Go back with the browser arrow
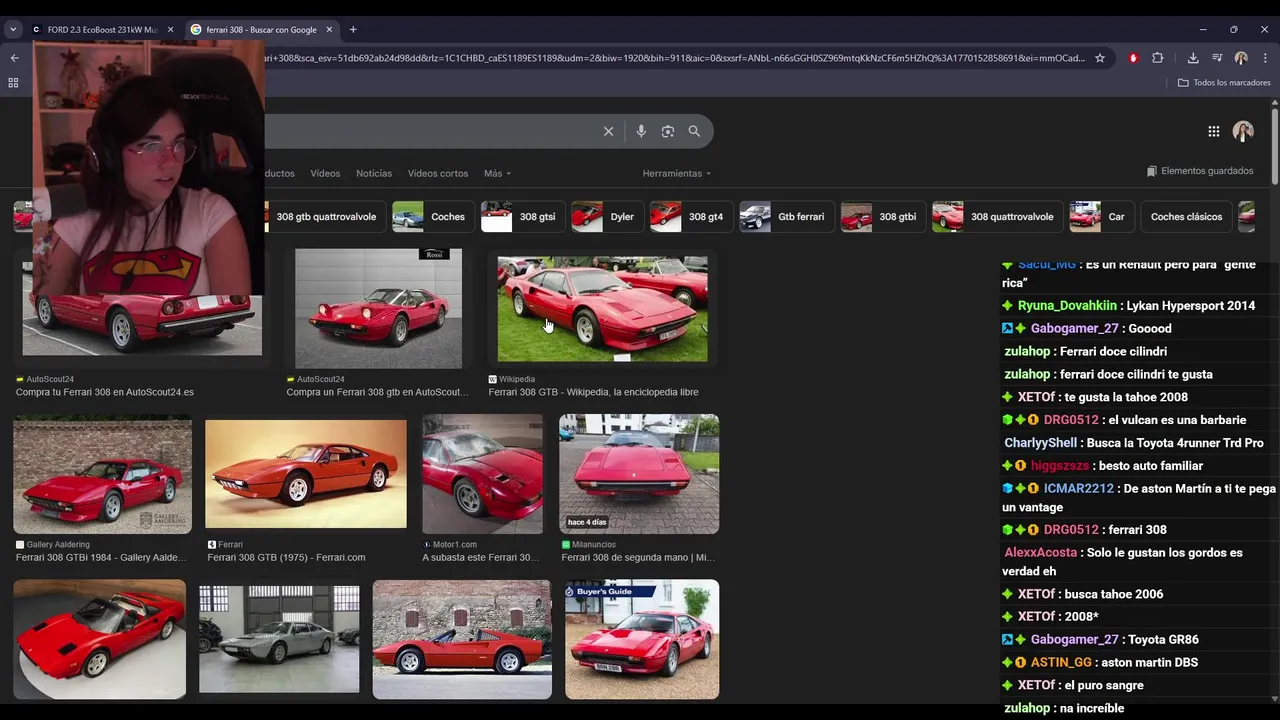 coord(14,58)
